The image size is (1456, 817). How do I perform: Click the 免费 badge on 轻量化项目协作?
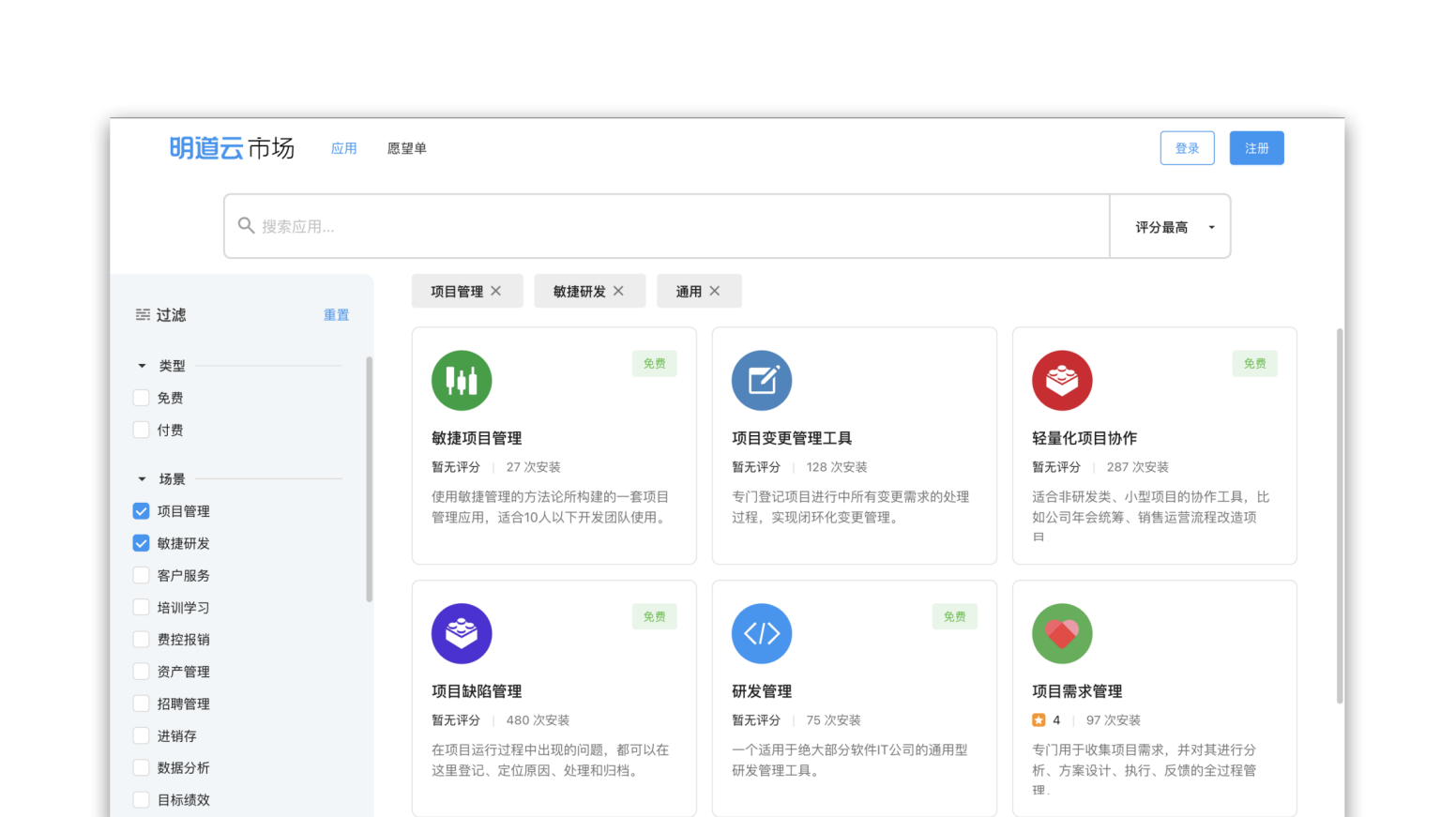(x=1255, y=364)
